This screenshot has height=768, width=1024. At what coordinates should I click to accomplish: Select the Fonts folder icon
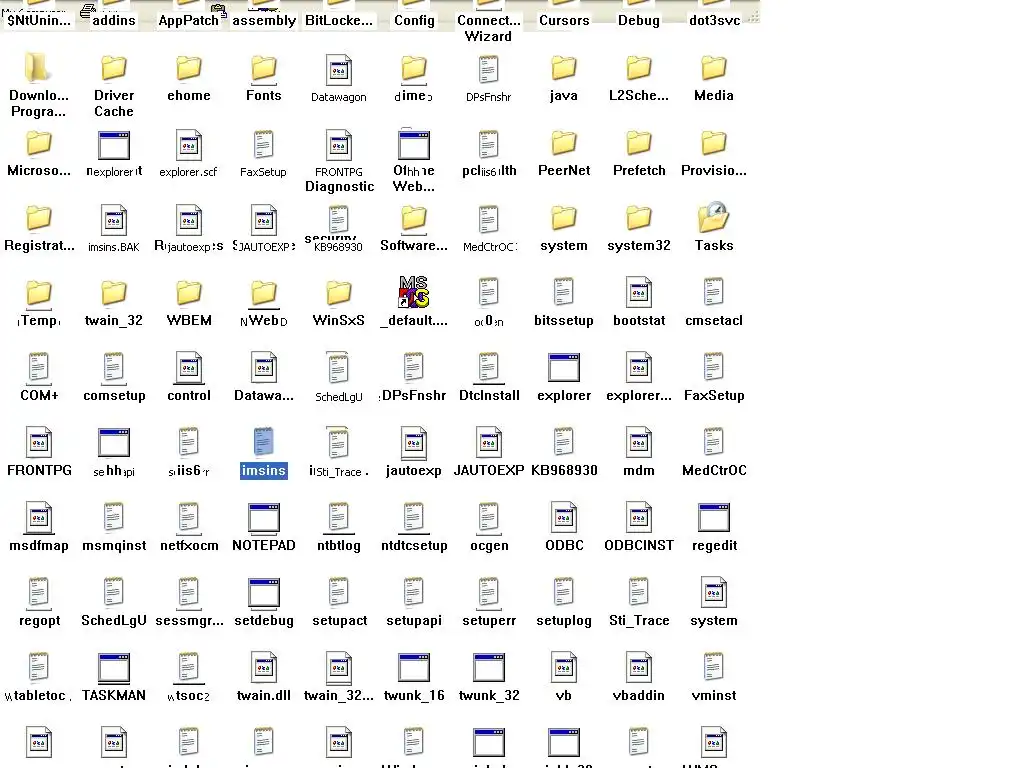coord(264,68)
